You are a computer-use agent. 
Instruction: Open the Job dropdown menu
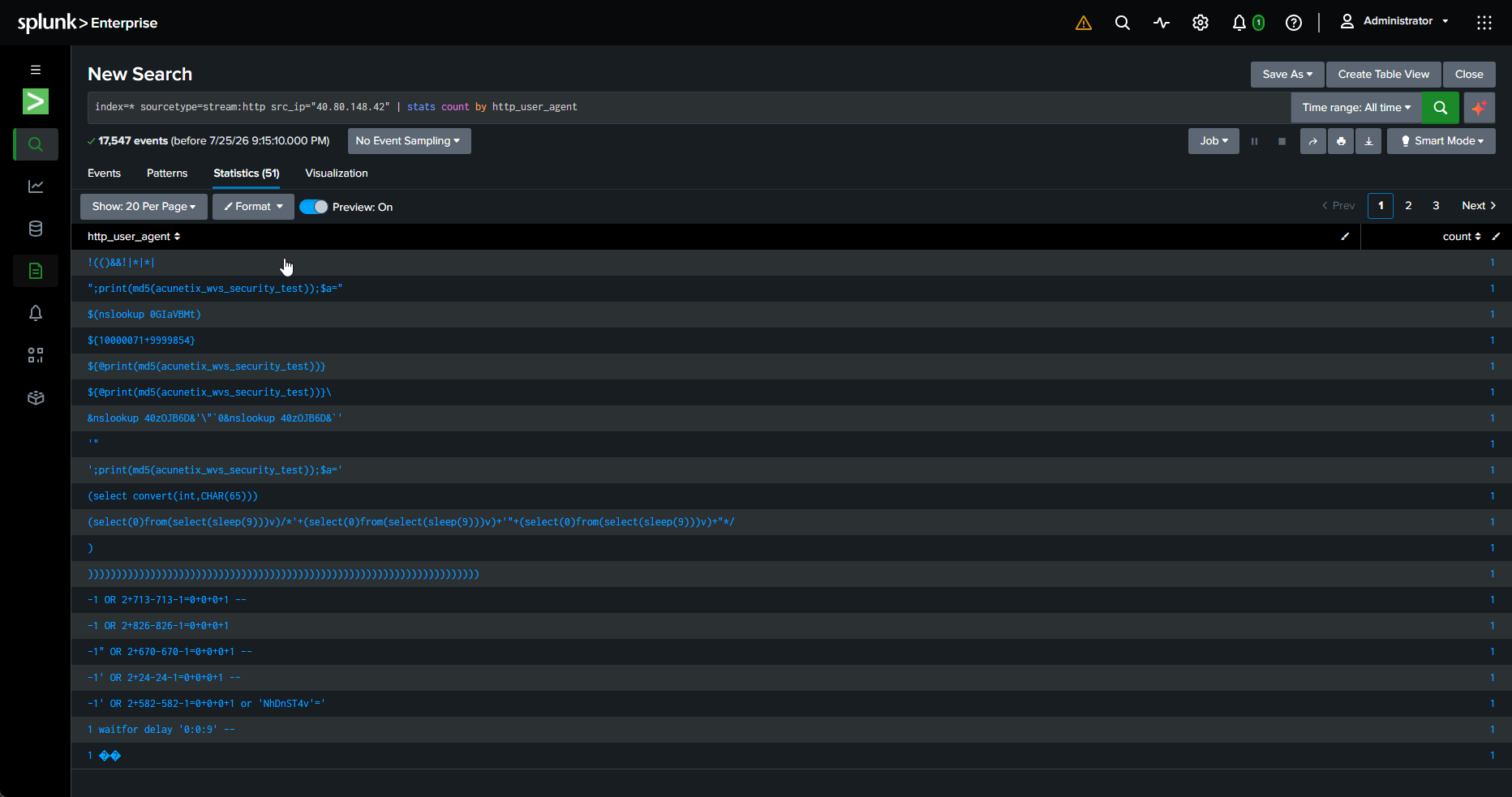coord(1213,141)
